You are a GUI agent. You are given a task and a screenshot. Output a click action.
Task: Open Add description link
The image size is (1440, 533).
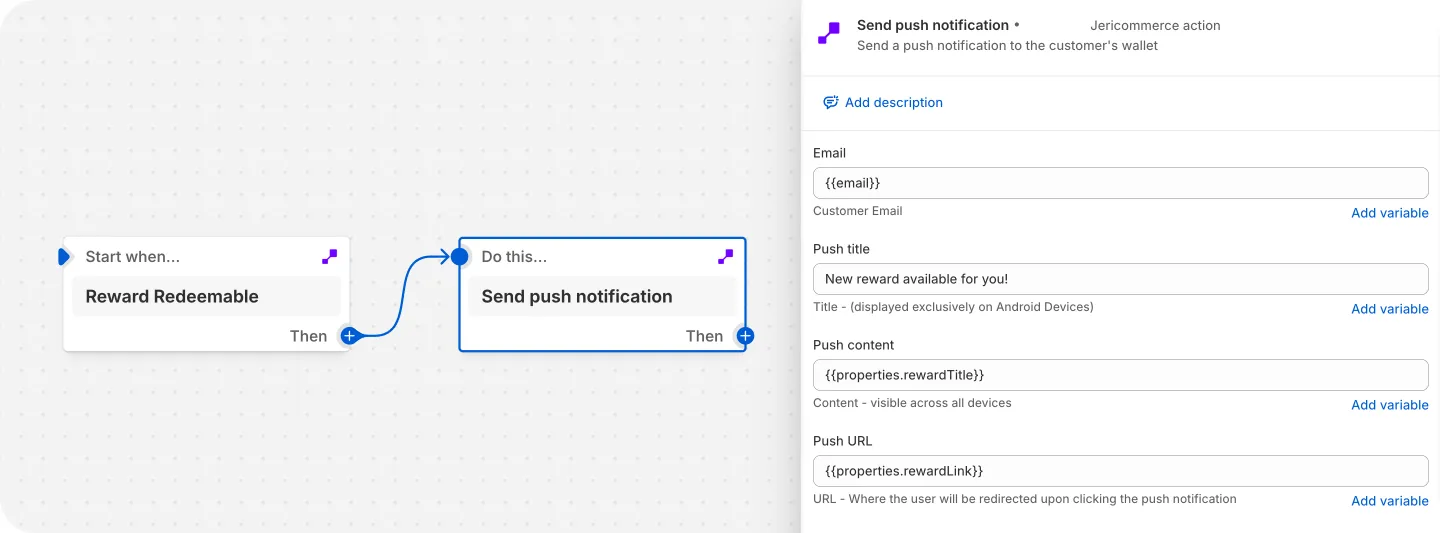(893, 102)
